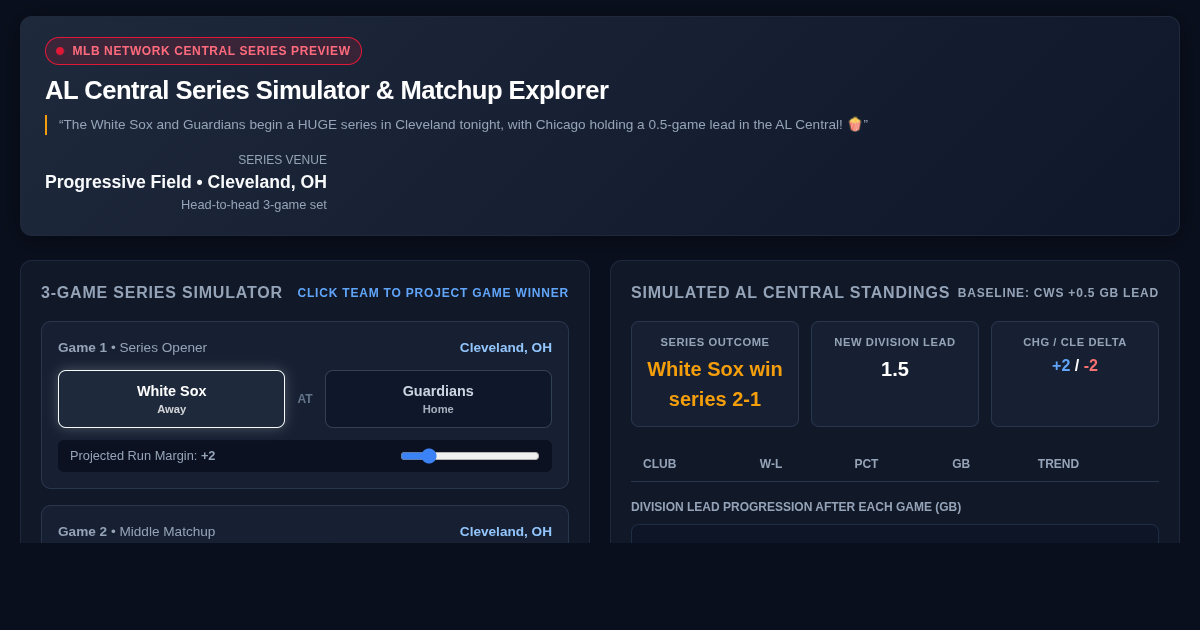Click the Game 2 Middle Matchup heading
This screenshot has width=1200, height=630.
click(136, 531)
